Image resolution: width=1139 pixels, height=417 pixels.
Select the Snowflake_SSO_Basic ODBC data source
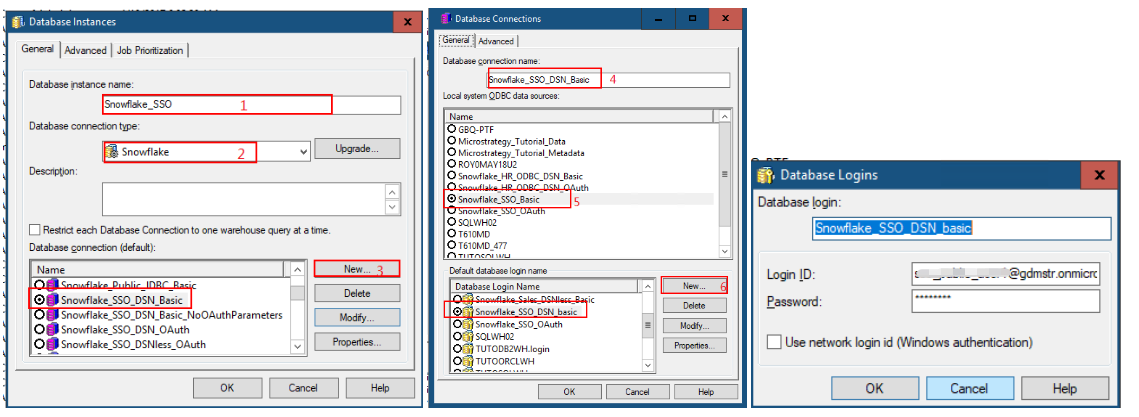tap(451, 200)
